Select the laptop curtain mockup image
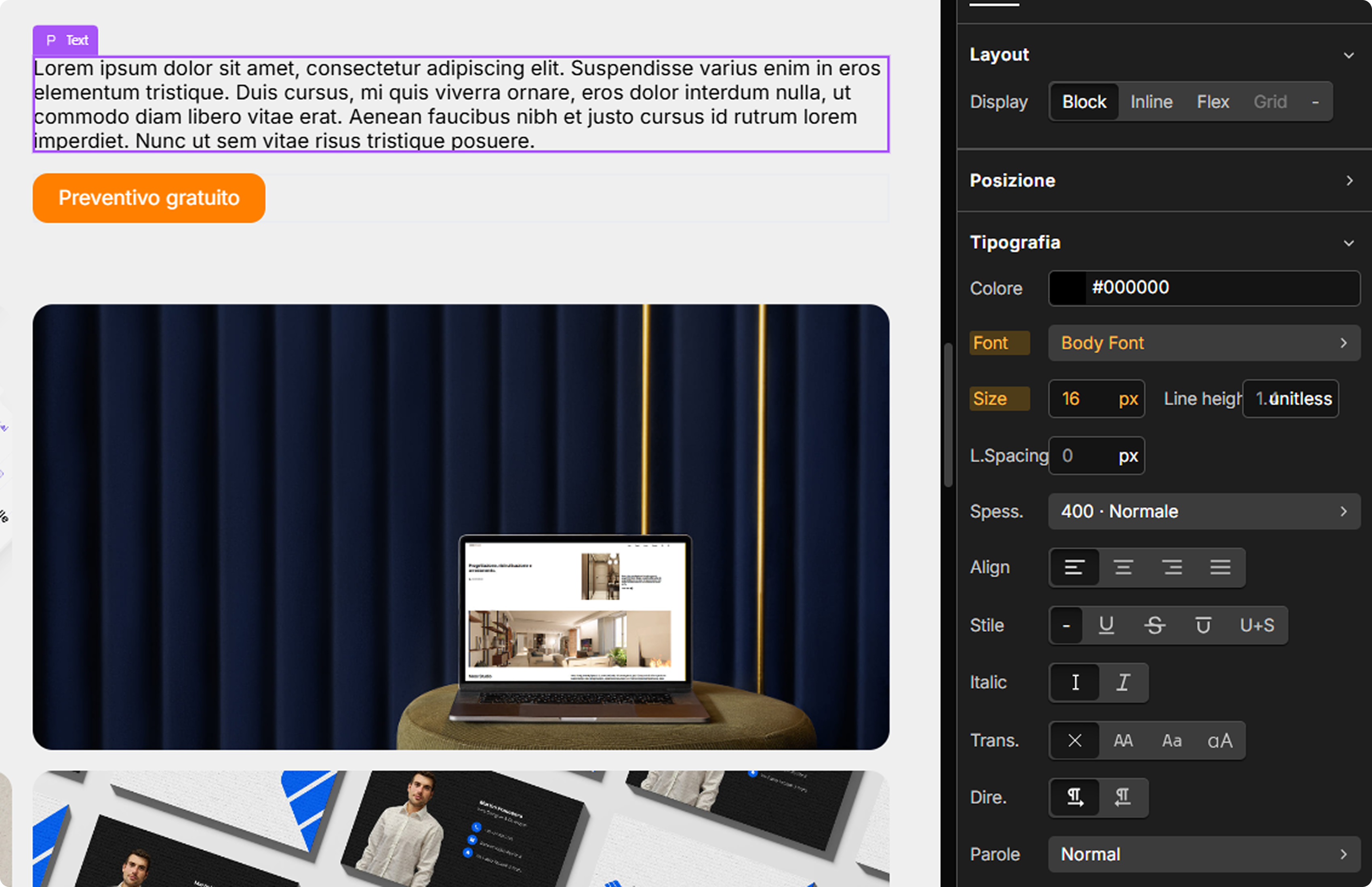The height and width of the screenshot is (887, 1372). click(461, 527)
